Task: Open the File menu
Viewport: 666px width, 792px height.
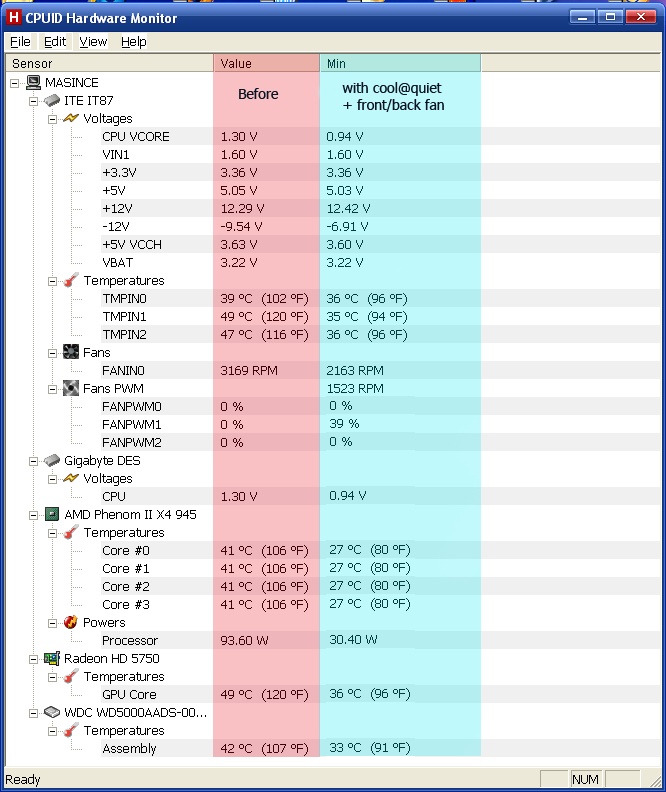Action: coord(20,42)
